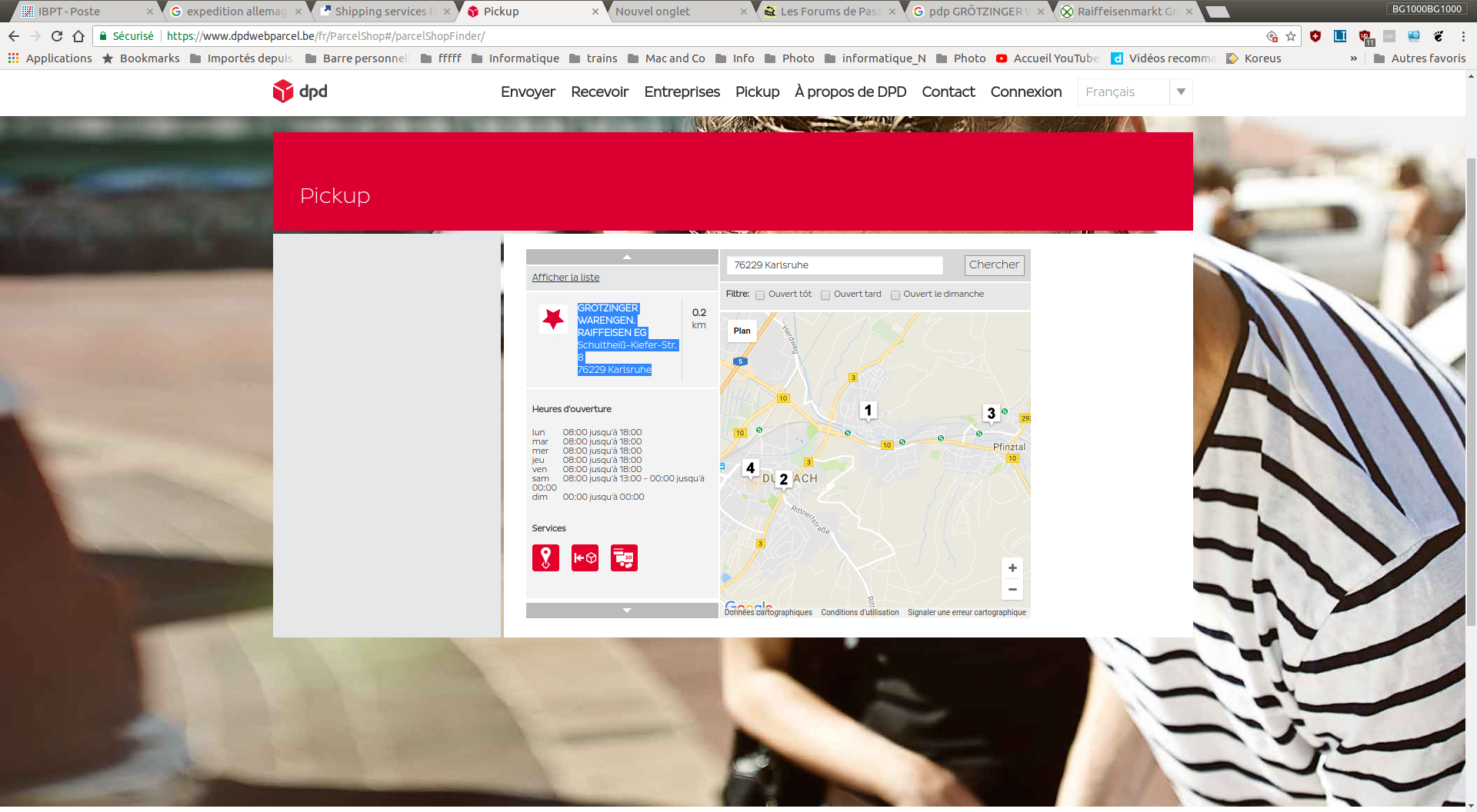Open the Koreus bookmark
The width and height of the screenshot is (1477, 812).
click(x=1254, y=58)
